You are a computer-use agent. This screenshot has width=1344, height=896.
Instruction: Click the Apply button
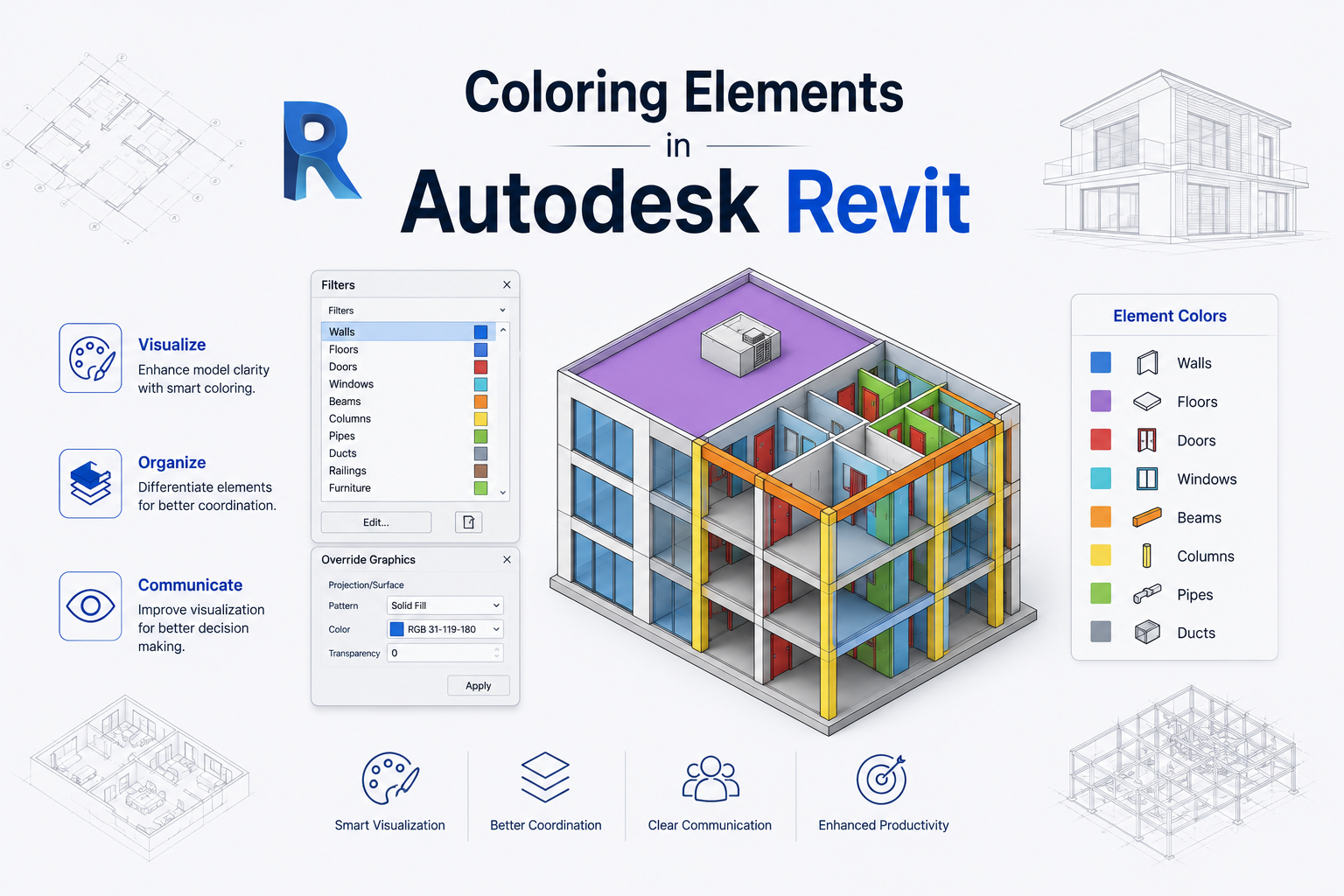pyautogui.click(x=478, y=686)
